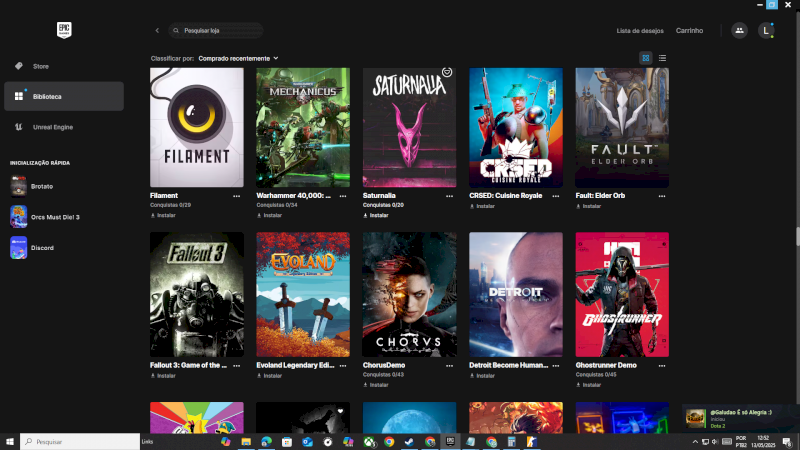The image size is (800, 450).
Task: Install ChorusDemo
Action: click(376, 385)
